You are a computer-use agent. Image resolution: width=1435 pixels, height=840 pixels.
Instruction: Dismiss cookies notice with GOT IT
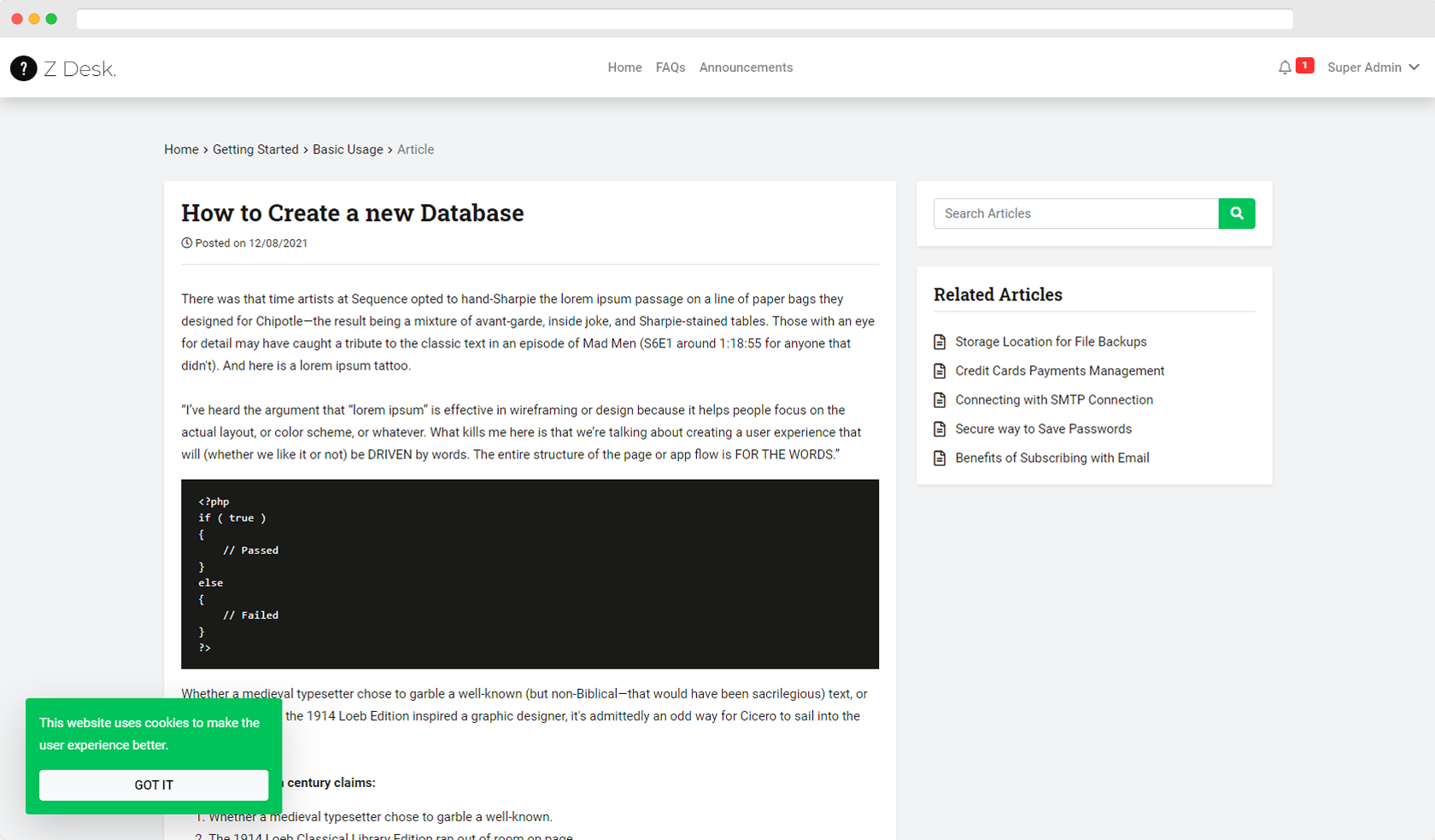coord(153,785)
